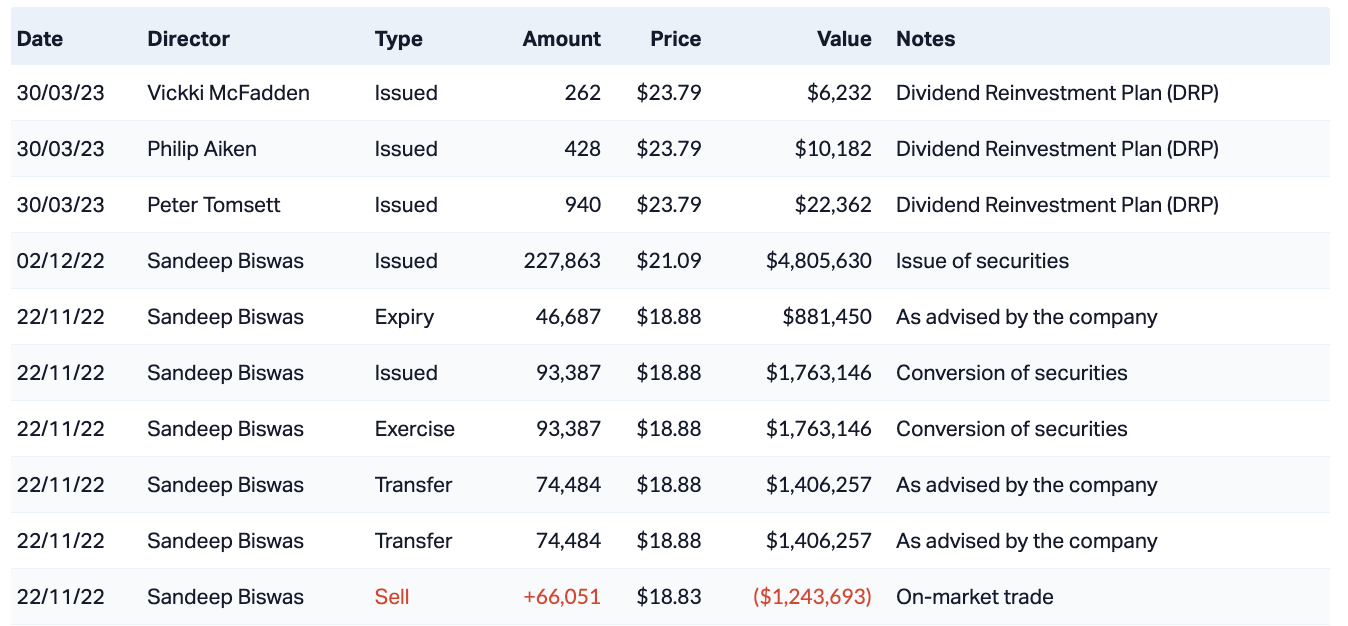Open Vickki McFadden director link
The image size is (1348, 626).
coord(228,93)
